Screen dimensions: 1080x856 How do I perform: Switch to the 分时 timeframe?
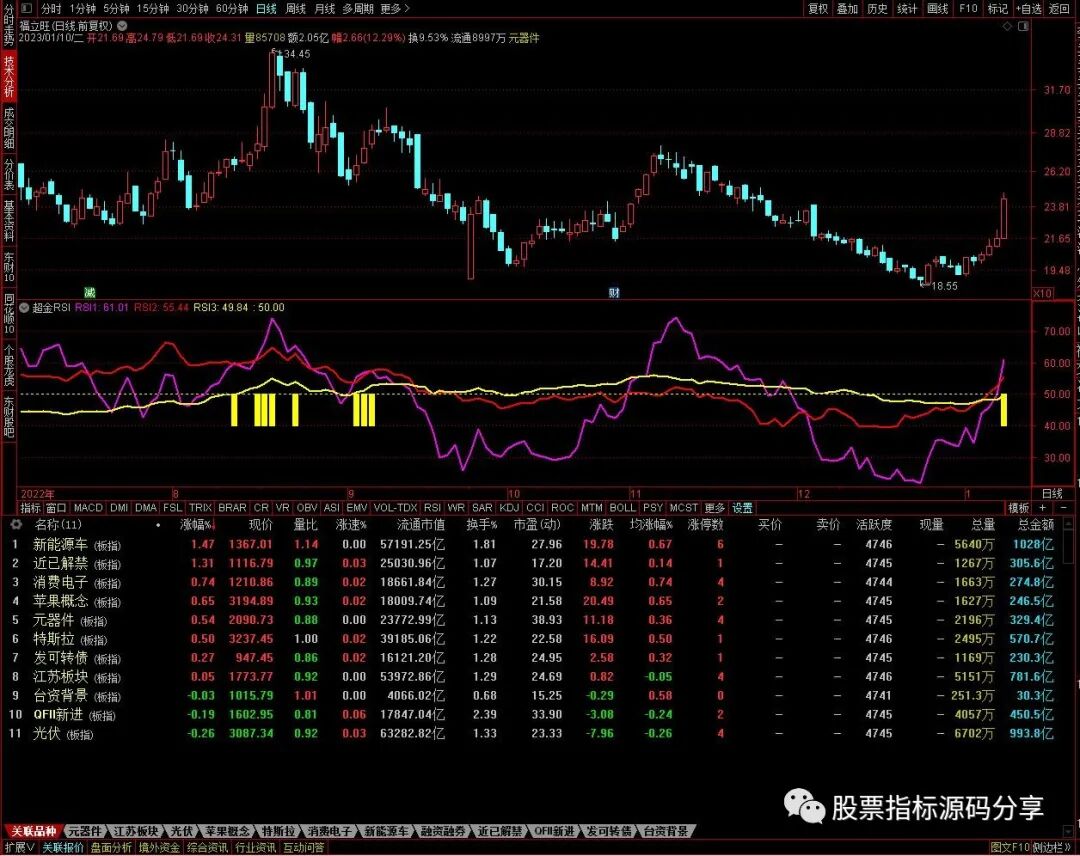(51, 9)
